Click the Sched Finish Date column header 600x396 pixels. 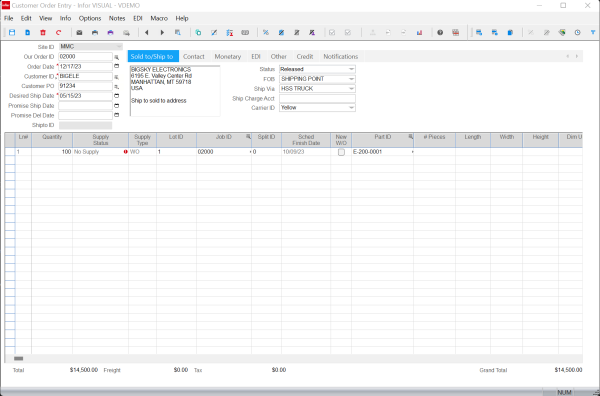[x=306, y=140]
